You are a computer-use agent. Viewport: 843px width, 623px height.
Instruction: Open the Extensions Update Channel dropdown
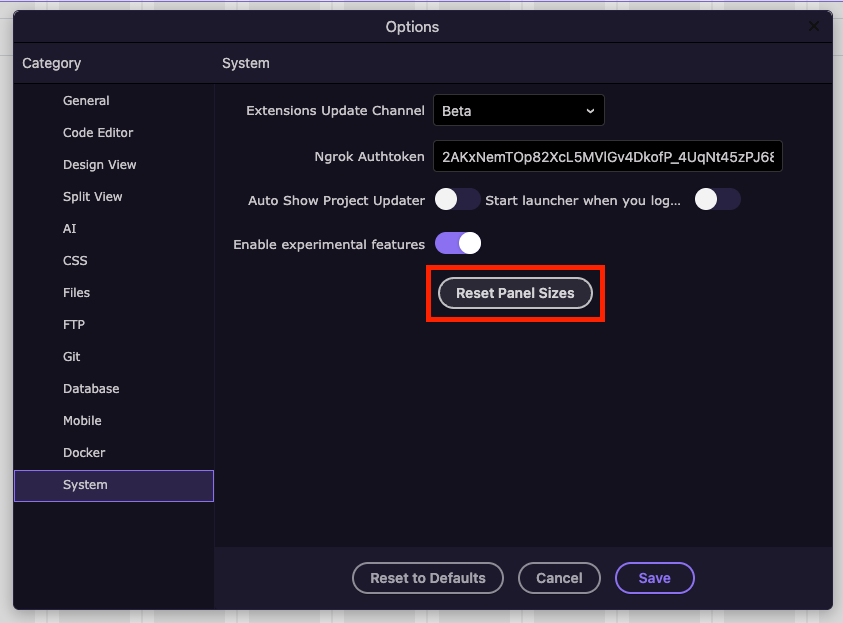[x=519, y=110]
